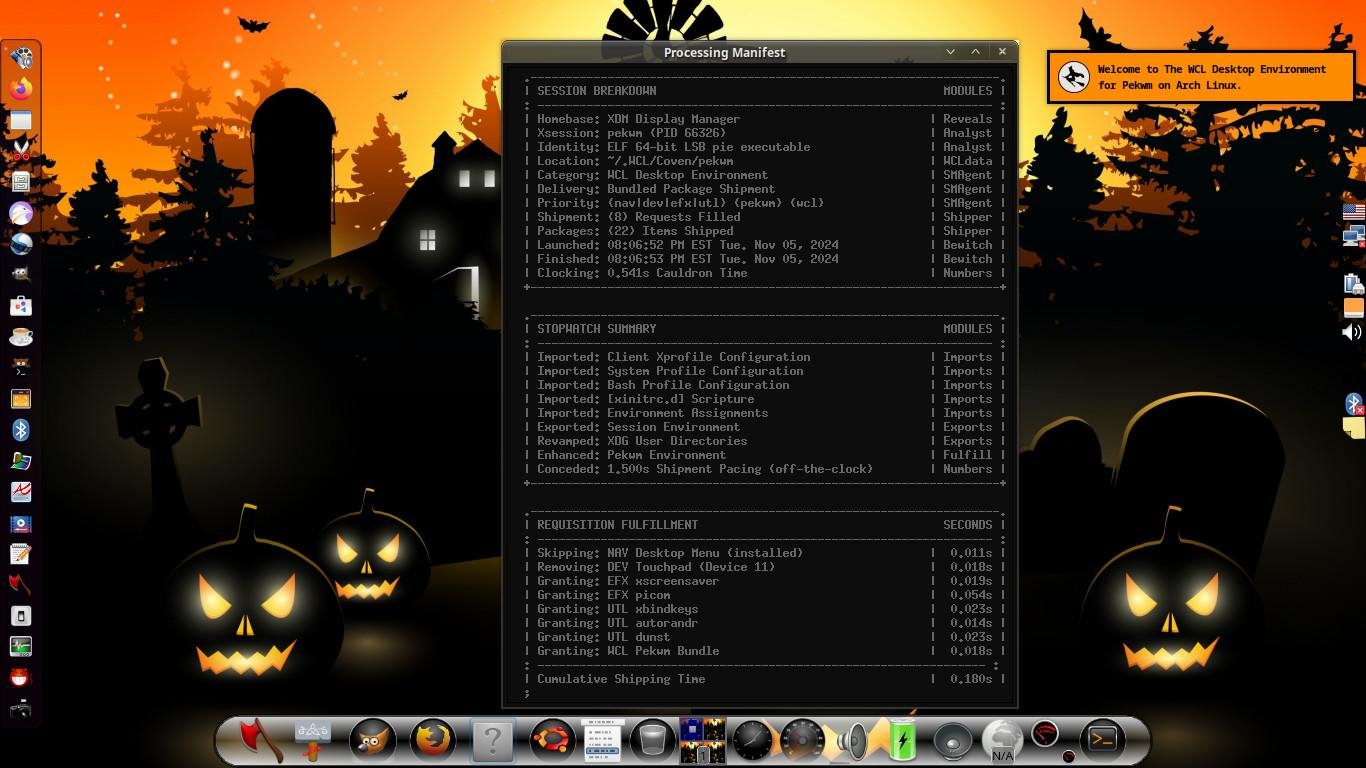Click 'Shipment: (8) Requests Filled' line
Viewport: 1366px width, 768px height.
(638, 217)
